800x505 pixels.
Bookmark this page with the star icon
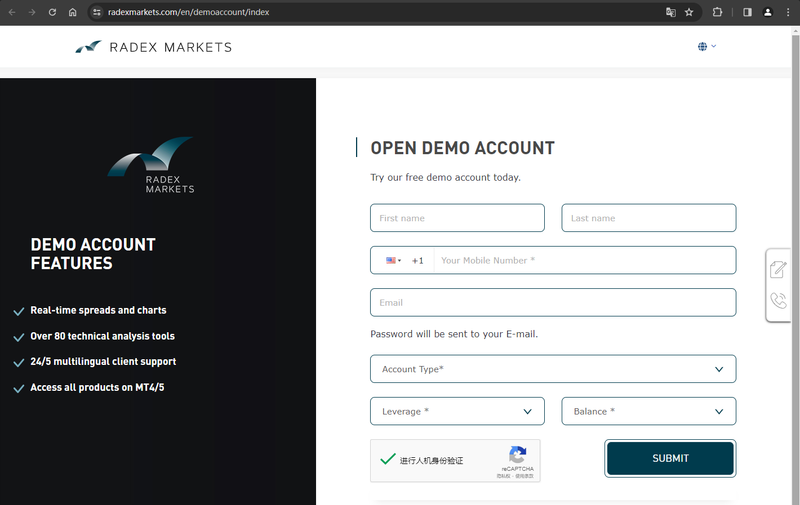click(x=689, y=12)
